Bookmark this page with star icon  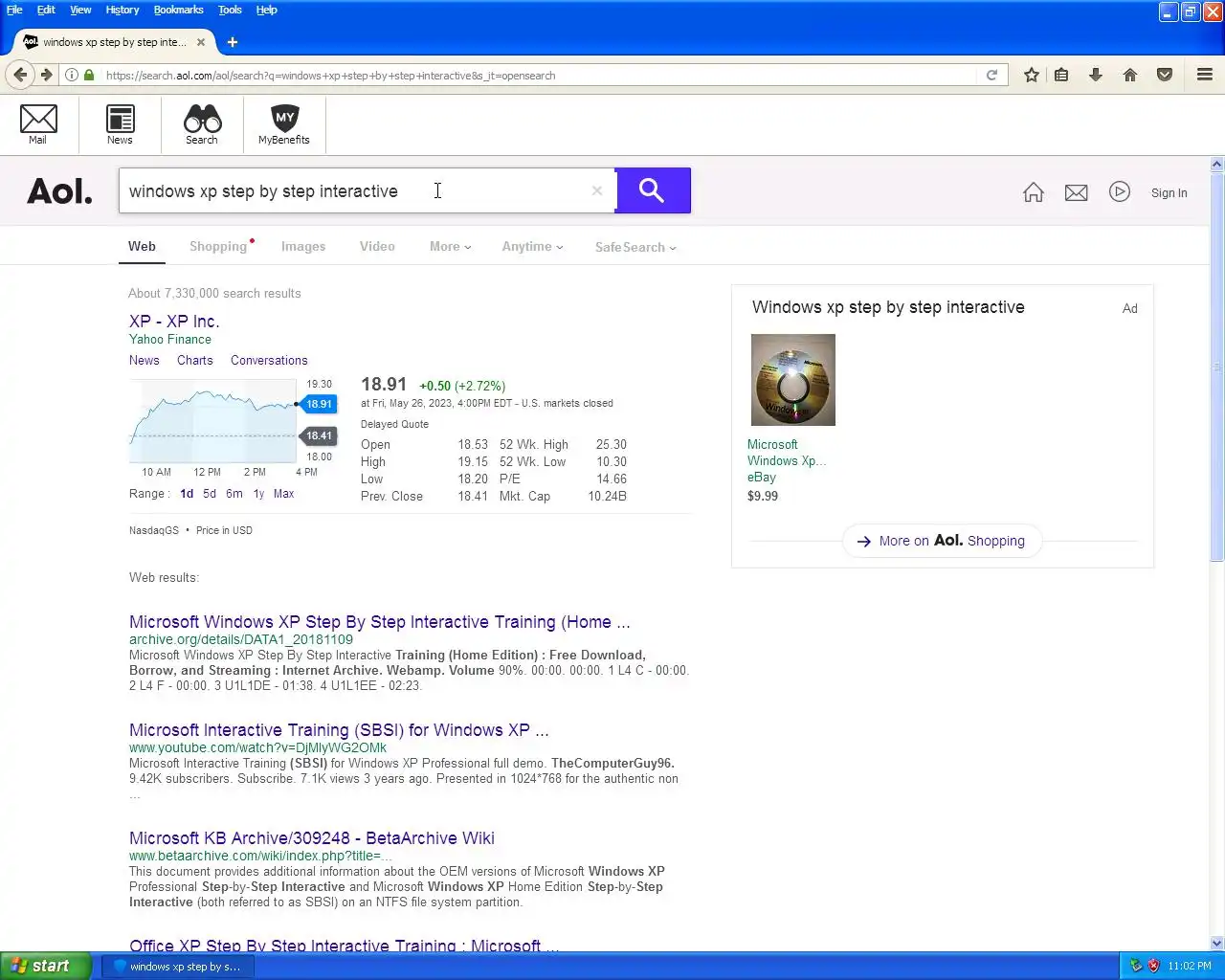point(1032,75)
